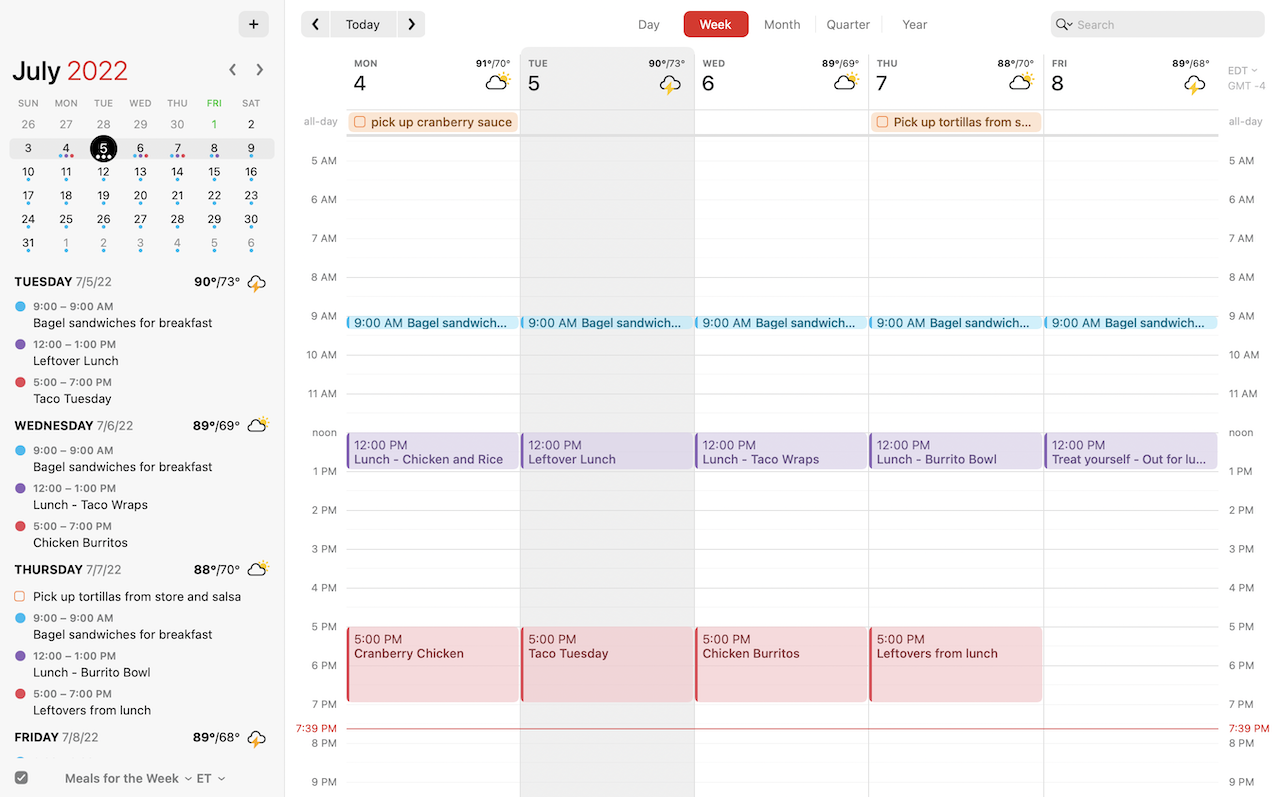Click Monday's weather icon in week header
Screen dimensions: 1280x797
[x=497, y=82]
